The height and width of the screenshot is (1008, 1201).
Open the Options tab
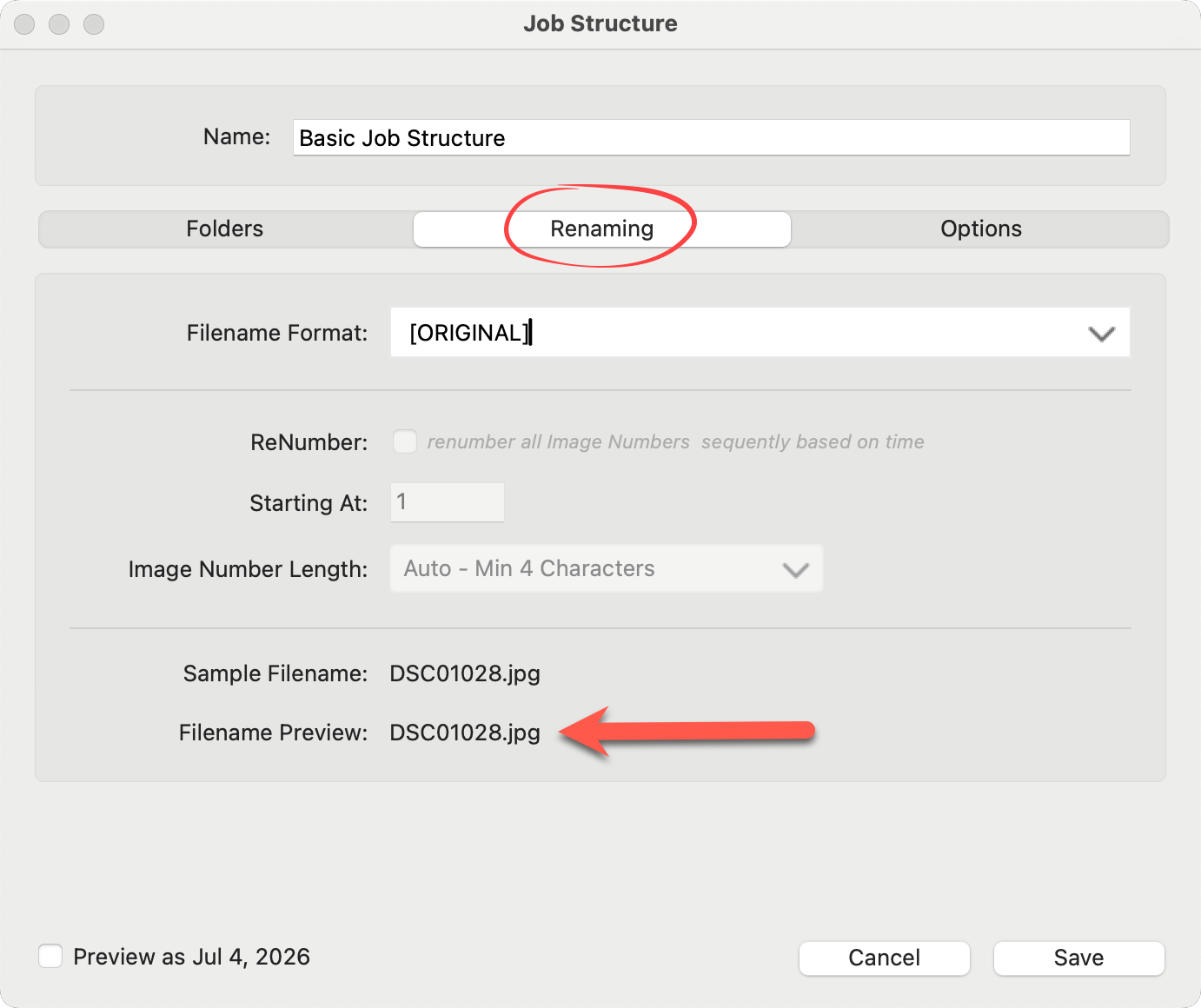click(980, 229)
